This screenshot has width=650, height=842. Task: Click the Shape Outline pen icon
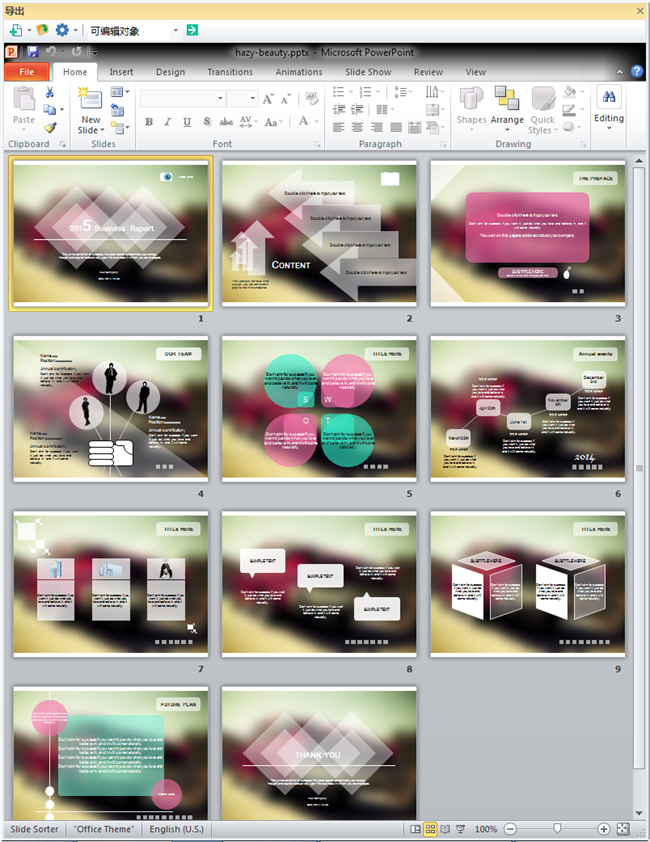[569, 110]
